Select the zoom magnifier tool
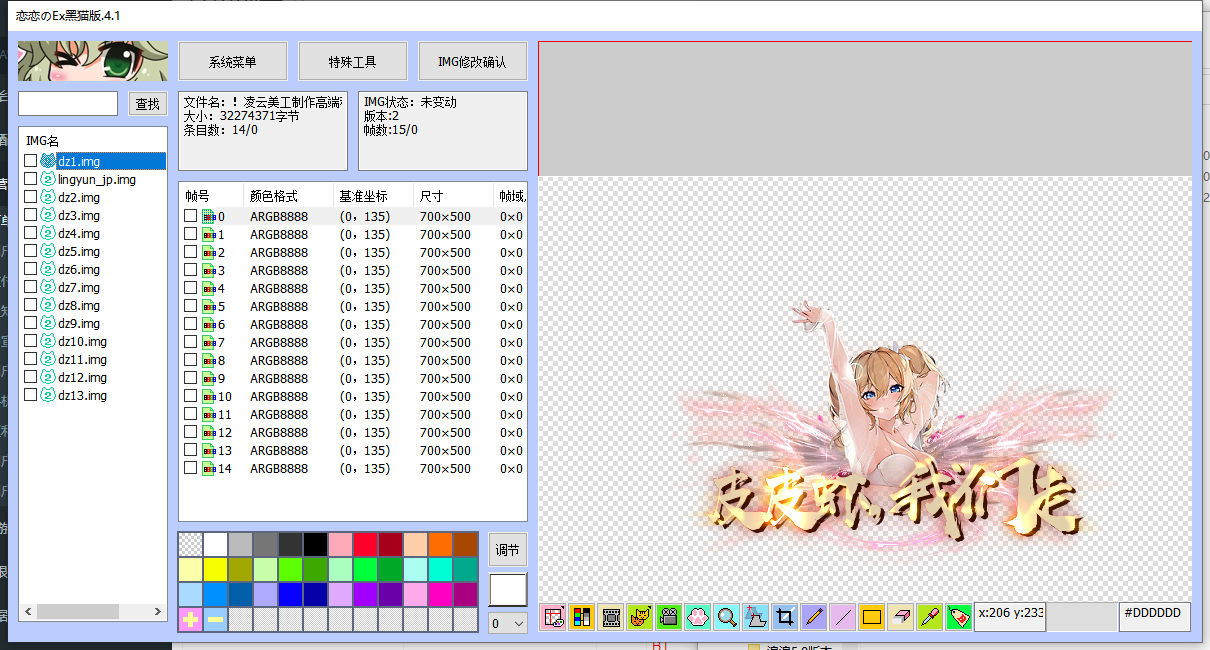Viewport: 1210px width, 650px height. click(x=726, y=617)
